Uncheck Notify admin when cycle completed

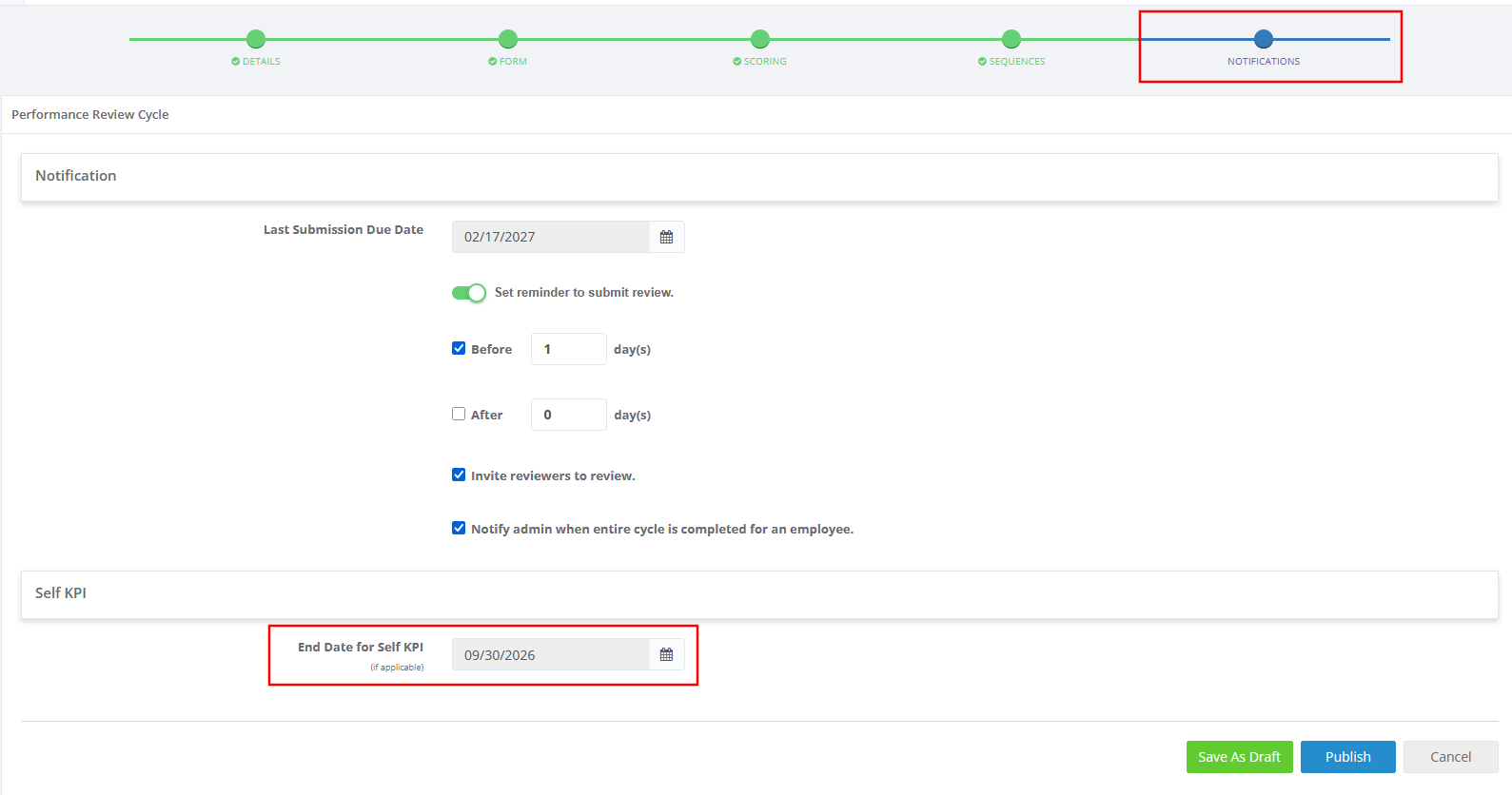coord(459,528)
